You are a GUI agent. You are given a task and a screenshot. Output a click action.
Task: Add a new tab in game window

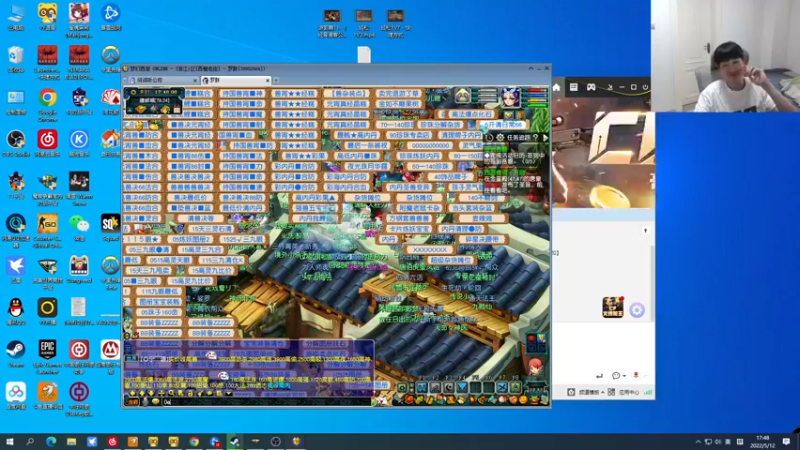click(276, 80)
